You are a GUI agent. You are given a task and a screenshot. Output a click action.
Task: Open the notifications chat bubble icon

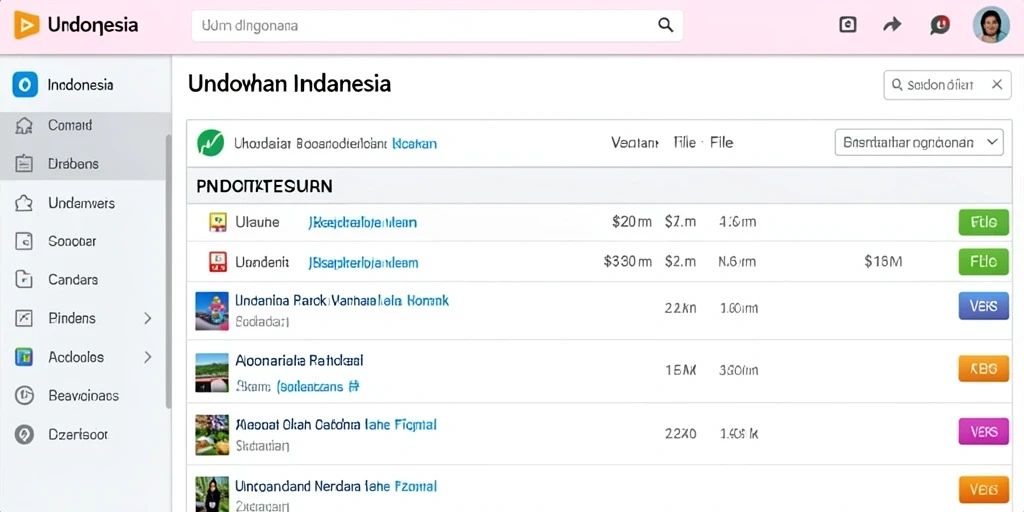pyautogui.click(x=939, y=25)
